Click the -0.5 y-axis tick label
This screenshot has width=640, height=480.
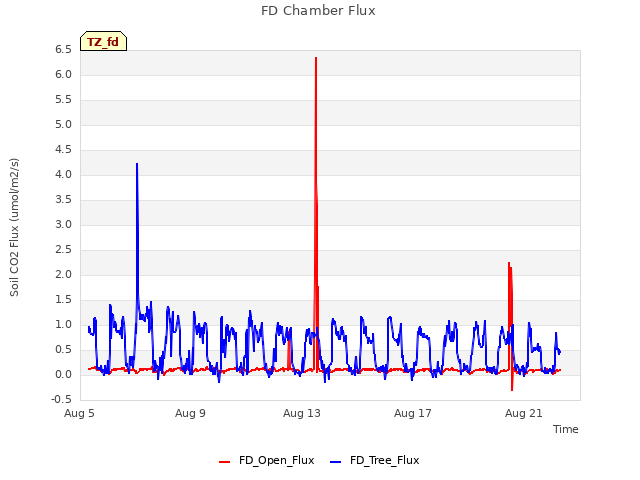(x=61, y=399)
